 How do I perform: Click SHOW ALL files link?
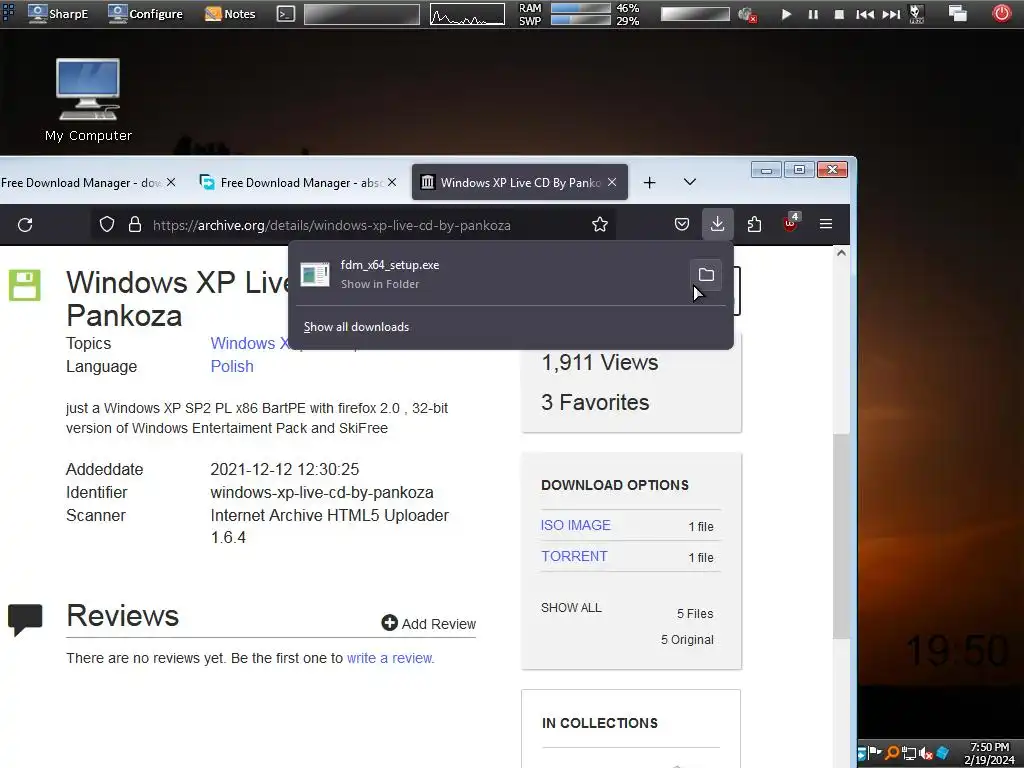click(571, 608)
